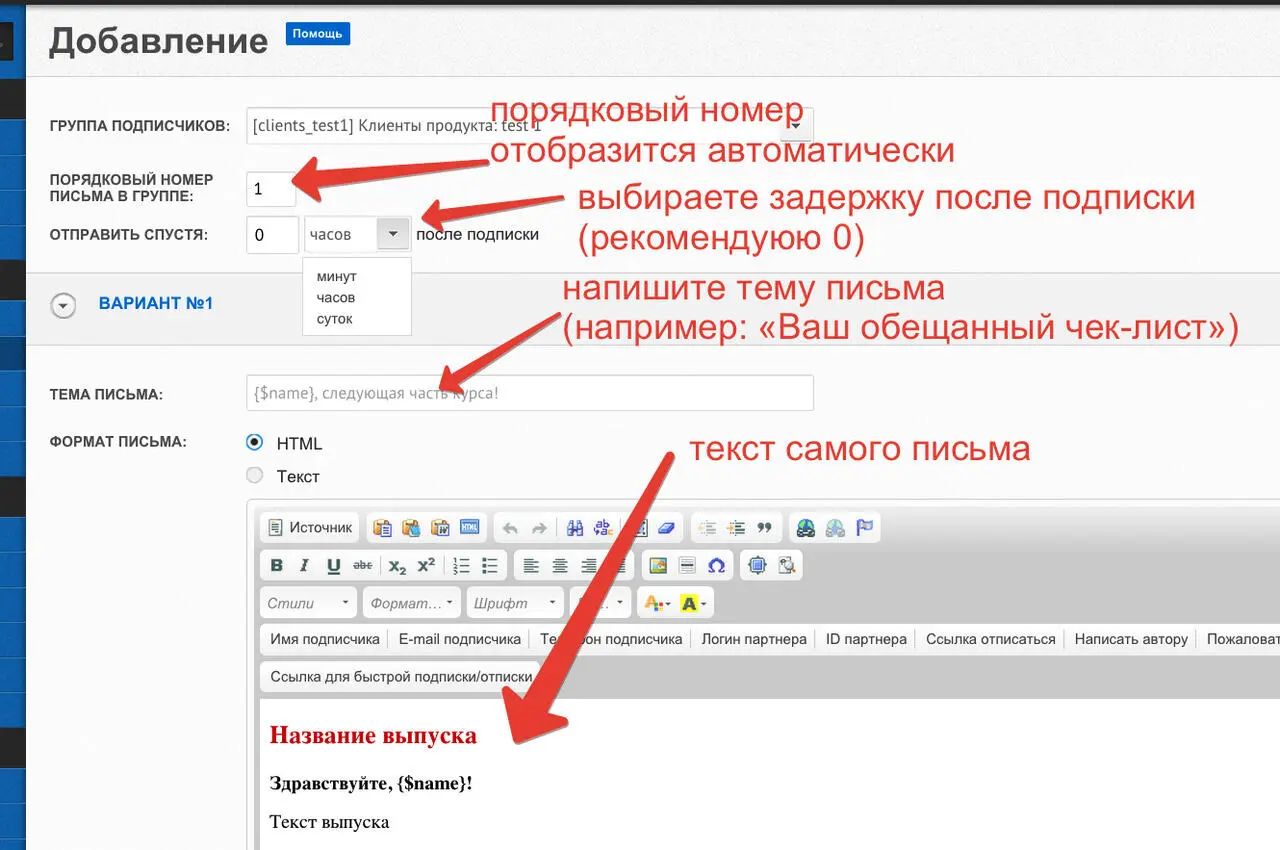Insert E-mail подписчика variable

click(x=460, y=639)
